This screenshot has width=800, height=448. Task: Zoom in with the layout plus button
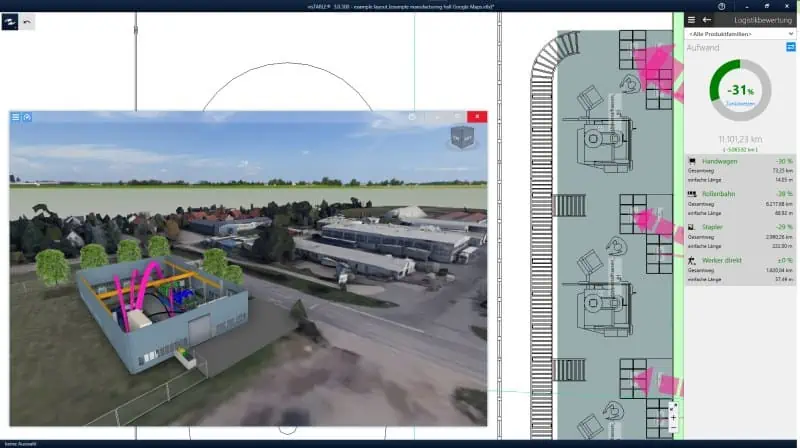coord(673,417)
